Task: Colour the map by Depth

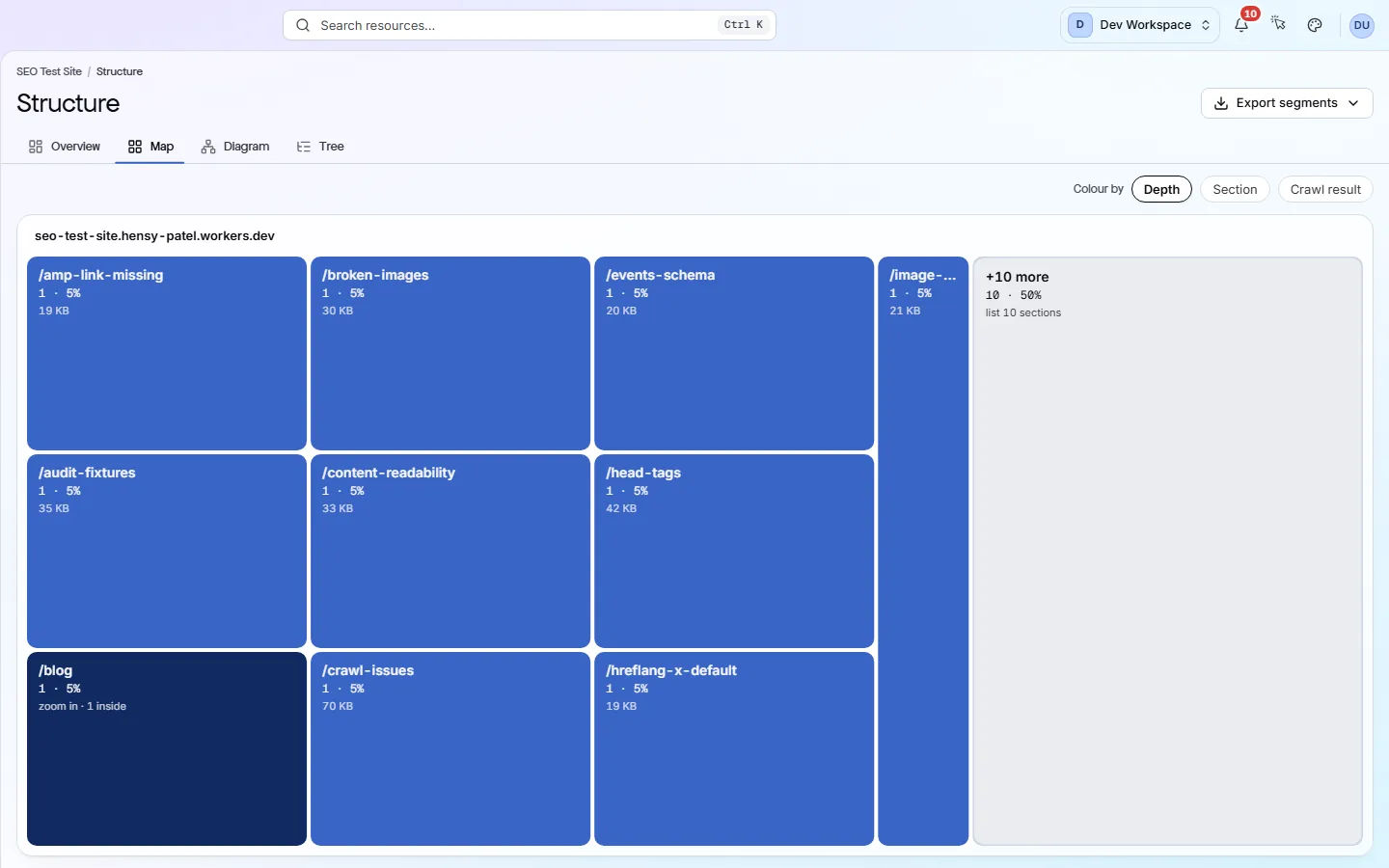Action: tap(1161, 189)
